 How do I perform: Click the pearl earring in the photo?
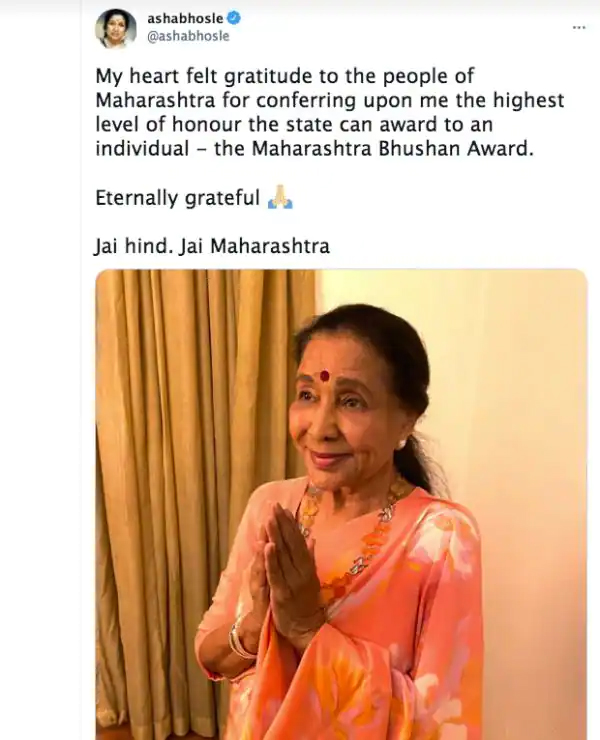pos(404,444)
